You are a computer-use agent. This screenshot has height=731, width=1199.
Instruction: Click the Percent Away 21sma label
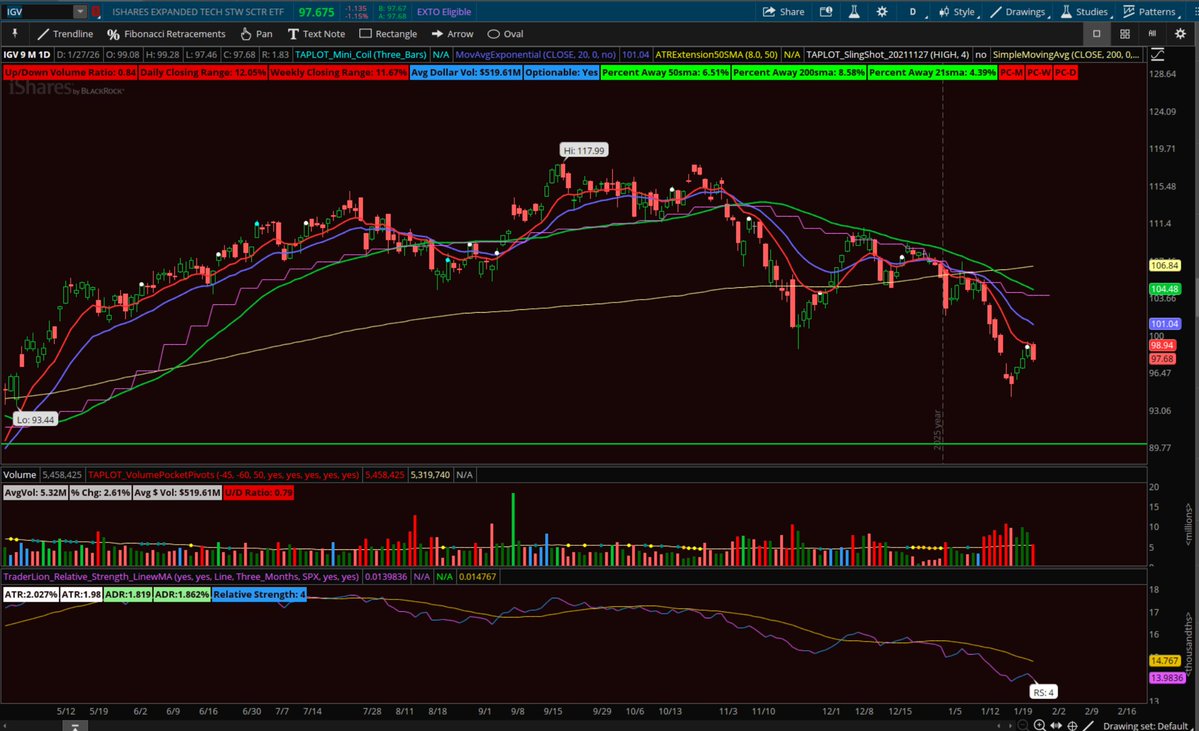click(x=932, y=73)
